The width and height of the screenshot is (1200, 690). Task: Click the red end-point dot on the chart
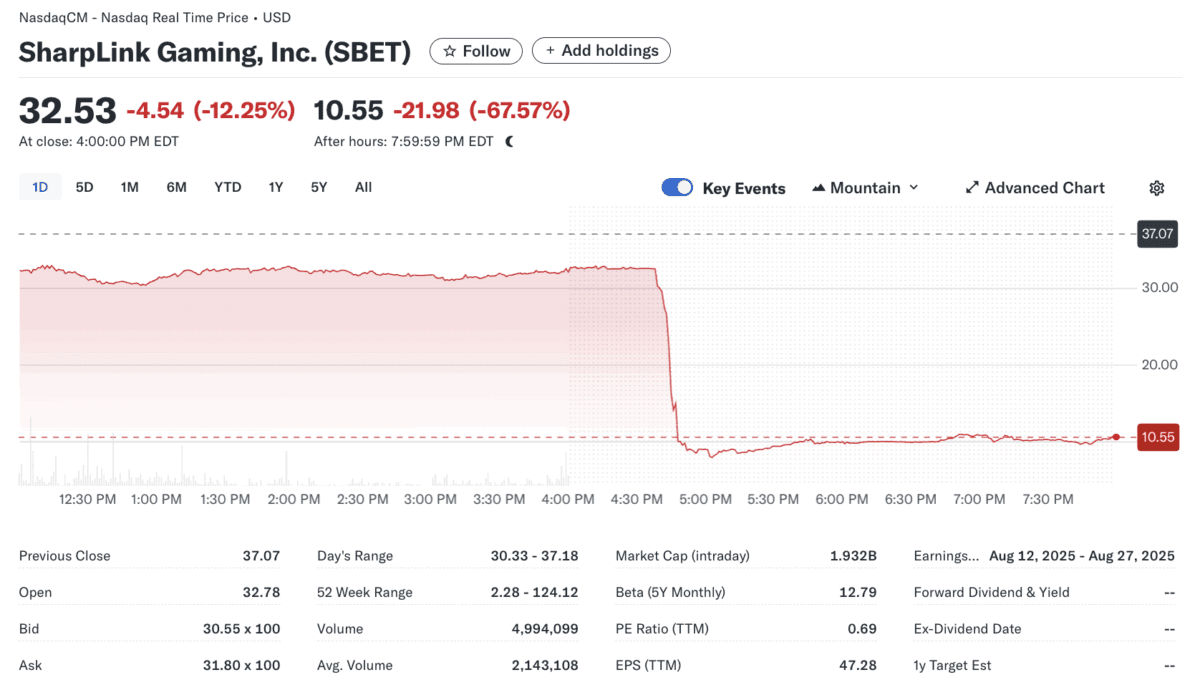point(1116,437)
